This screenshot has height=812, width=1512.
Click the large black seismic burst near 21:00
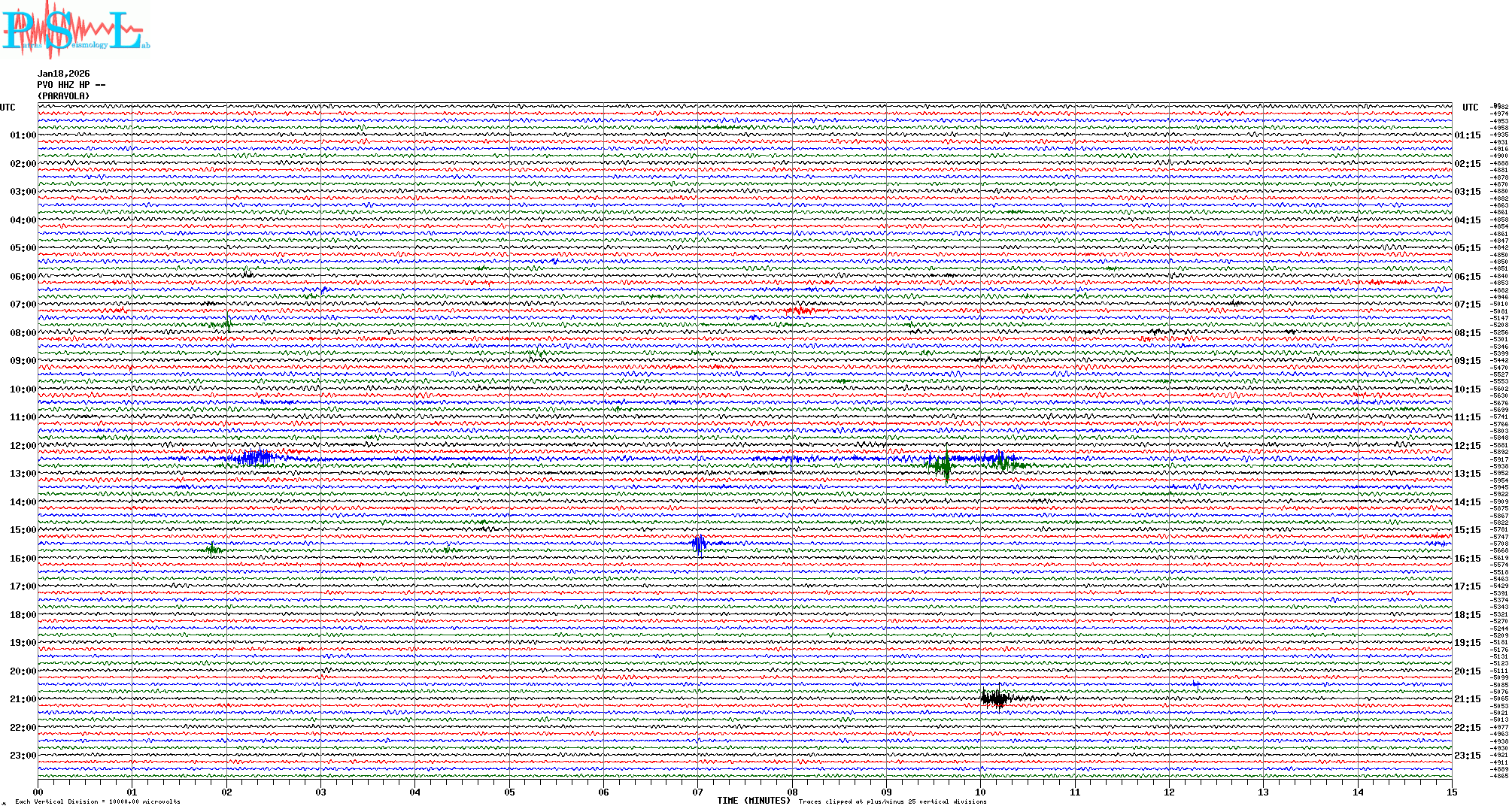pos(995,698)
